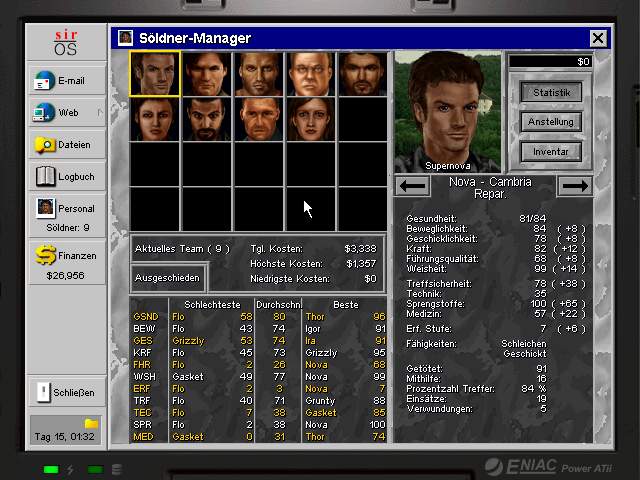
Task: Open Dateien file viewer
Action: [x=45, y=145]
